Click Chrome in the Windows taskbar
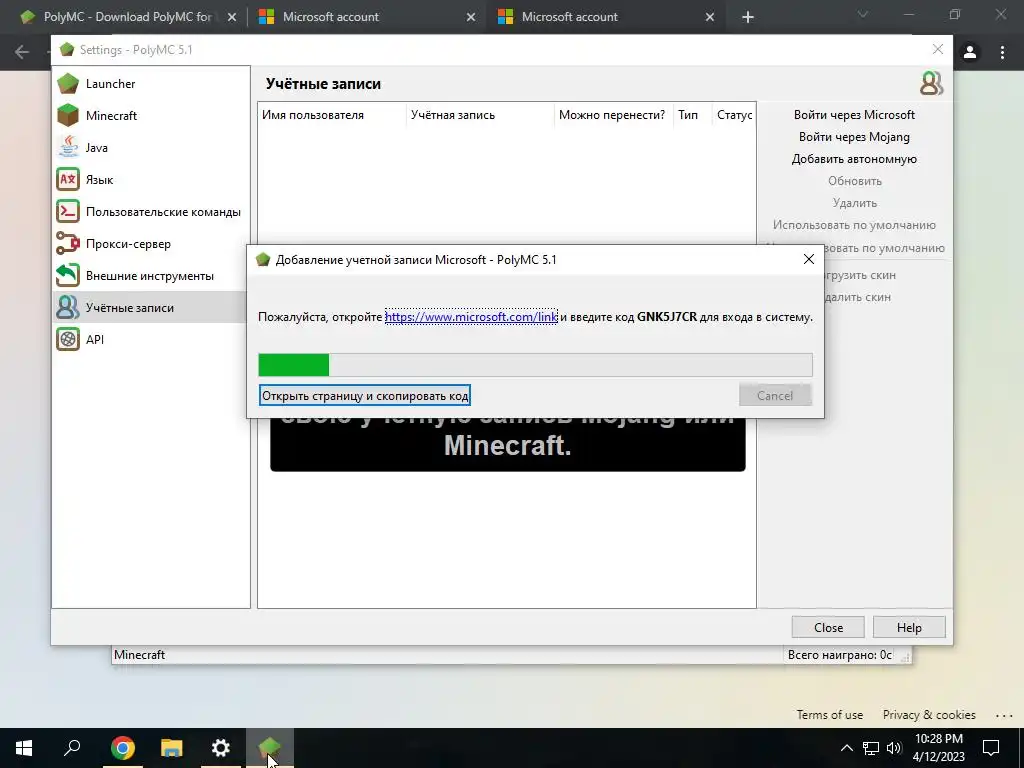The height and width of the screenshot is (768, 1024). [123, 748]
